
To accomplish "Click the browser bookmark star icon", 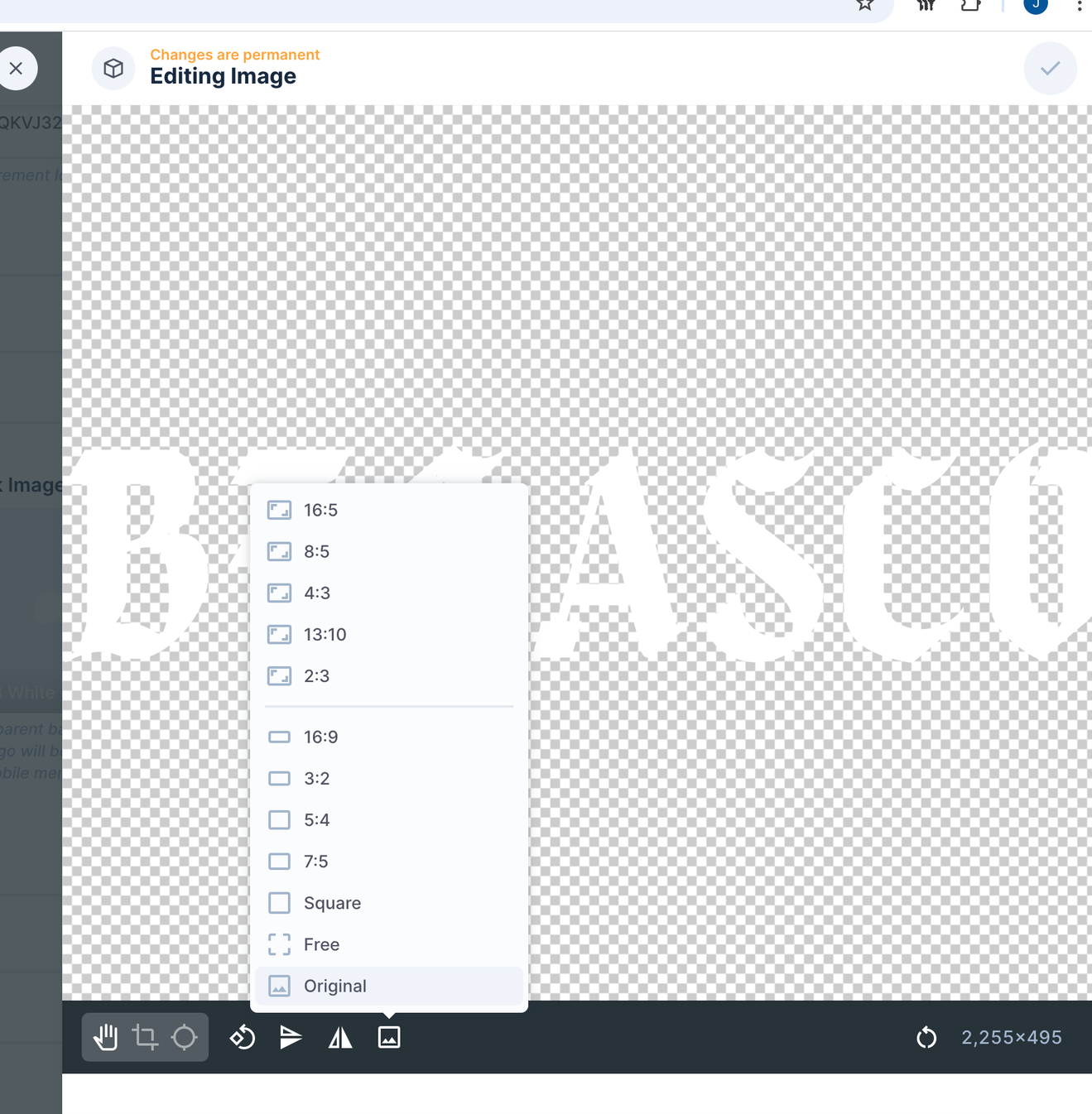I will [x=865, y=5].
